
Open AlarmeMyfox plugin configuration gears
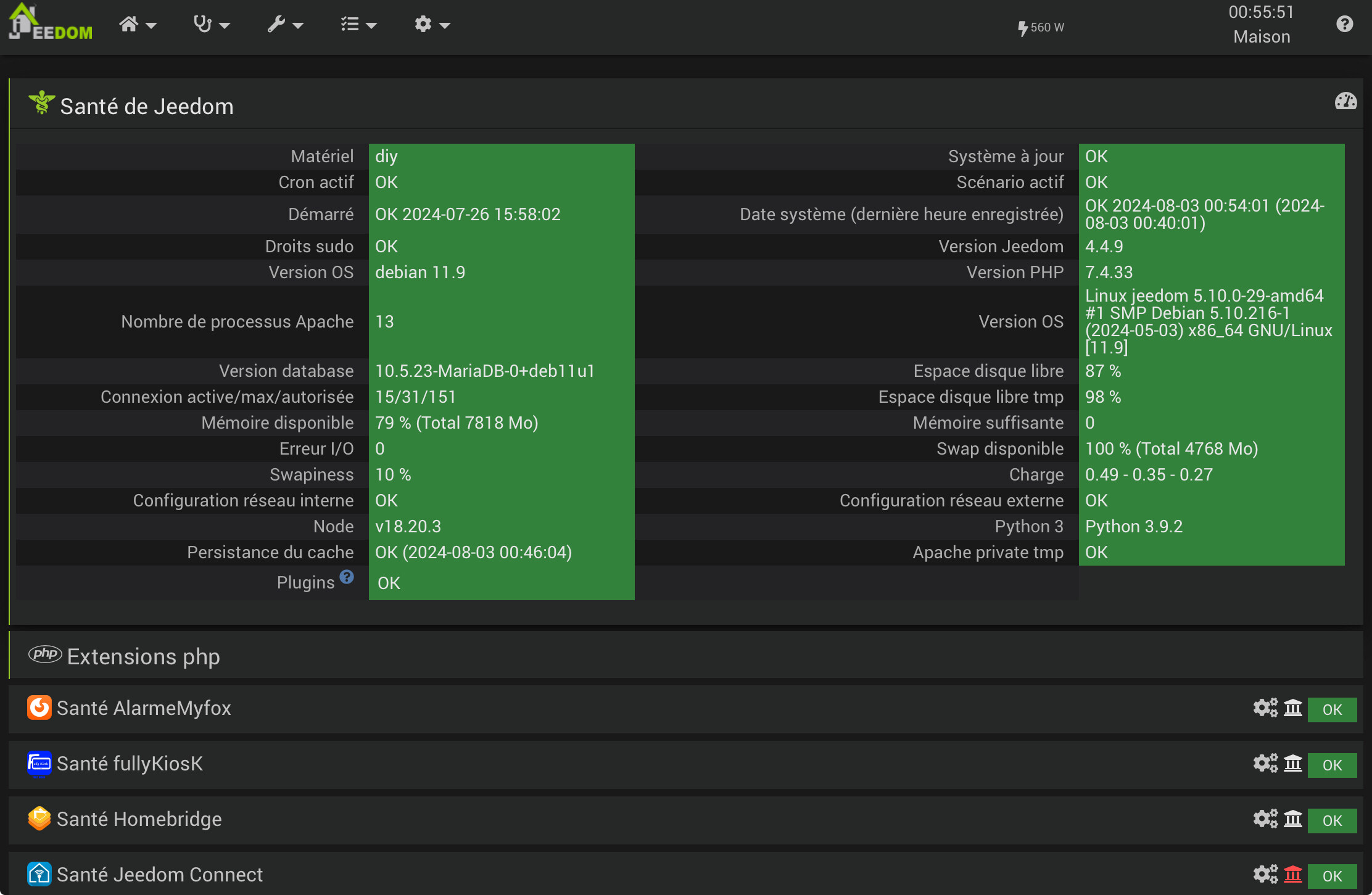1265,708
